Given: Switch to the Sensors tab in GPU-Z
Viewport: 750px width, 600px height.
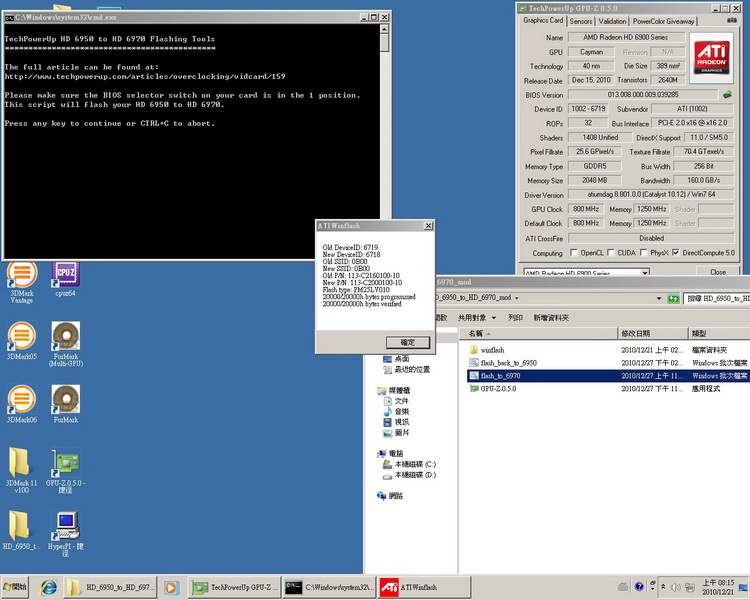Looking at the screenshot, I should [x=581, y=21].
